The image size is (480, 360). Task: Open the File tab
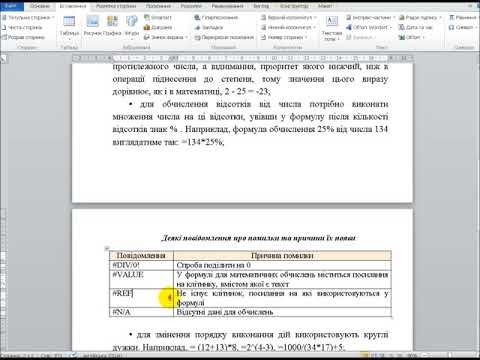11,6
